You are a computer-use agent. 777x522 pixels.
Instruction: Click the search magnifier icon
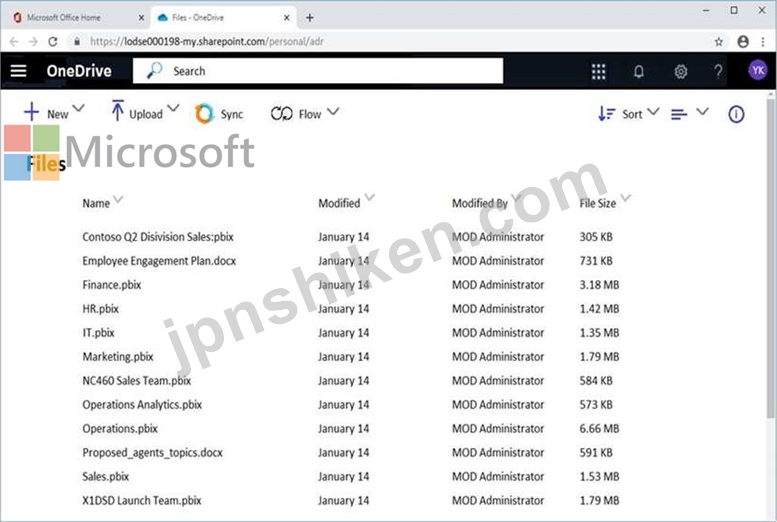(x=154, y=70)
